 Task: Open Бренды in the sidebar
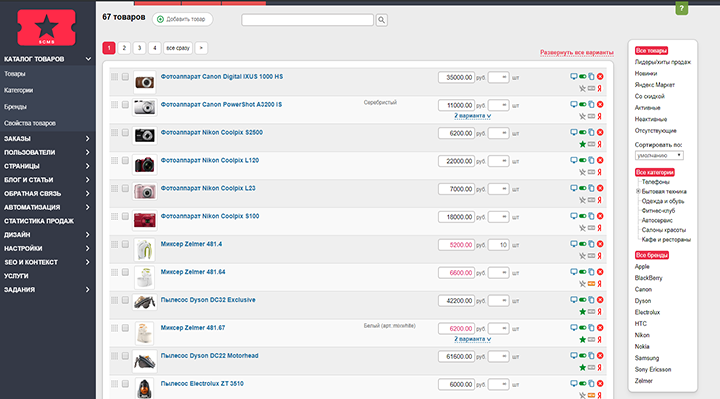(x=15, y=107)
